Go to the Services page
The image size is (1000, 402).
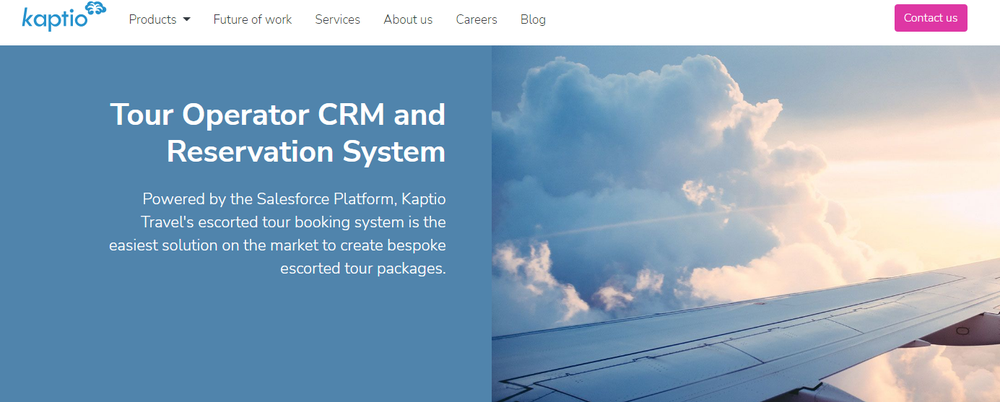pyautogui.click(x=337, y=20)
